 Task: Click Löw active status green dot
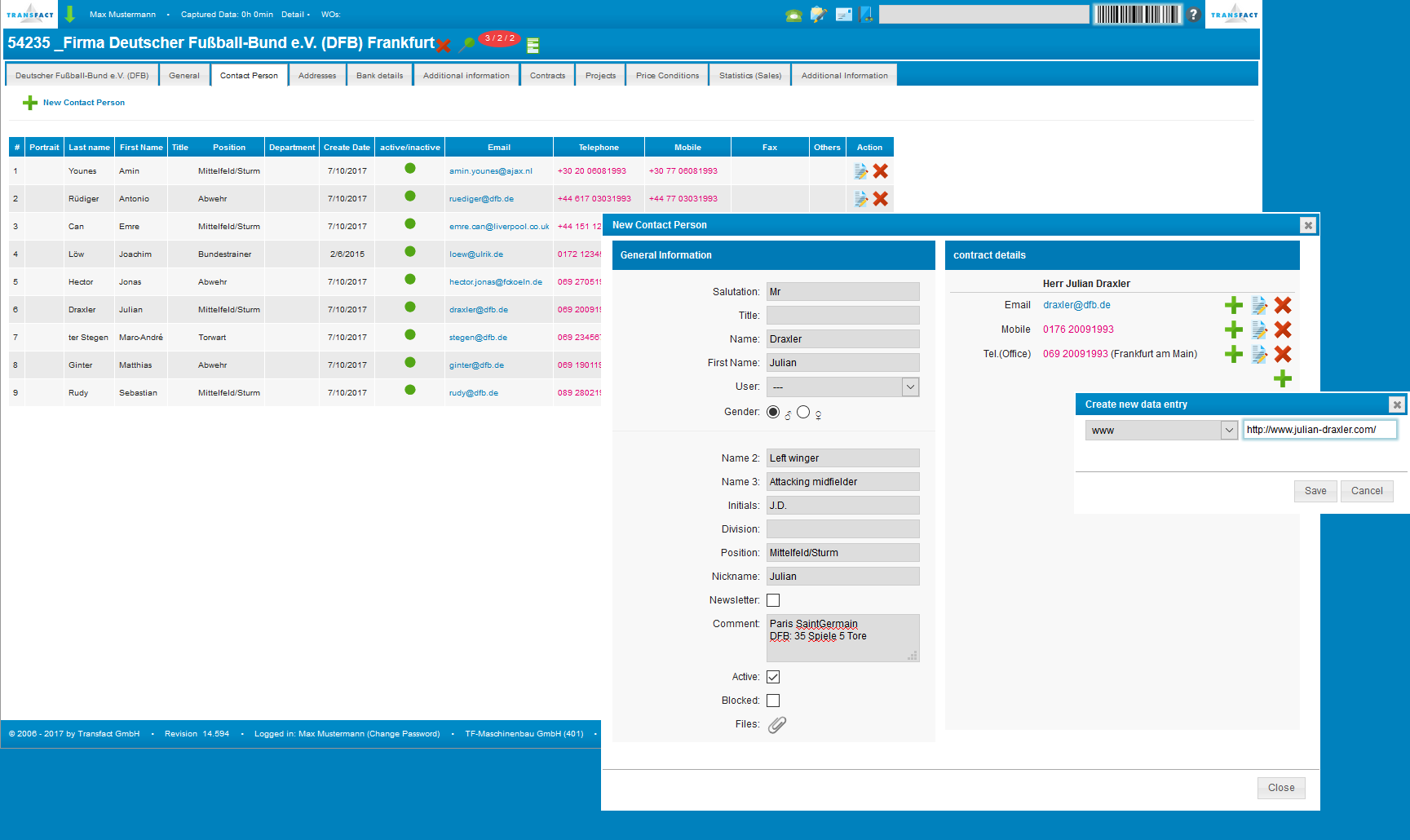(410, 251)
